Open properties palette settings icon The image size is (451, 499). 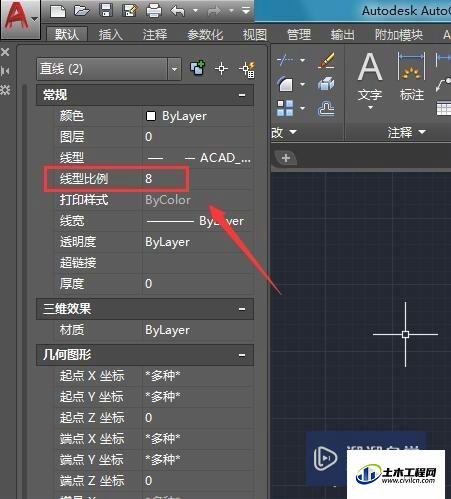point(5,90)
